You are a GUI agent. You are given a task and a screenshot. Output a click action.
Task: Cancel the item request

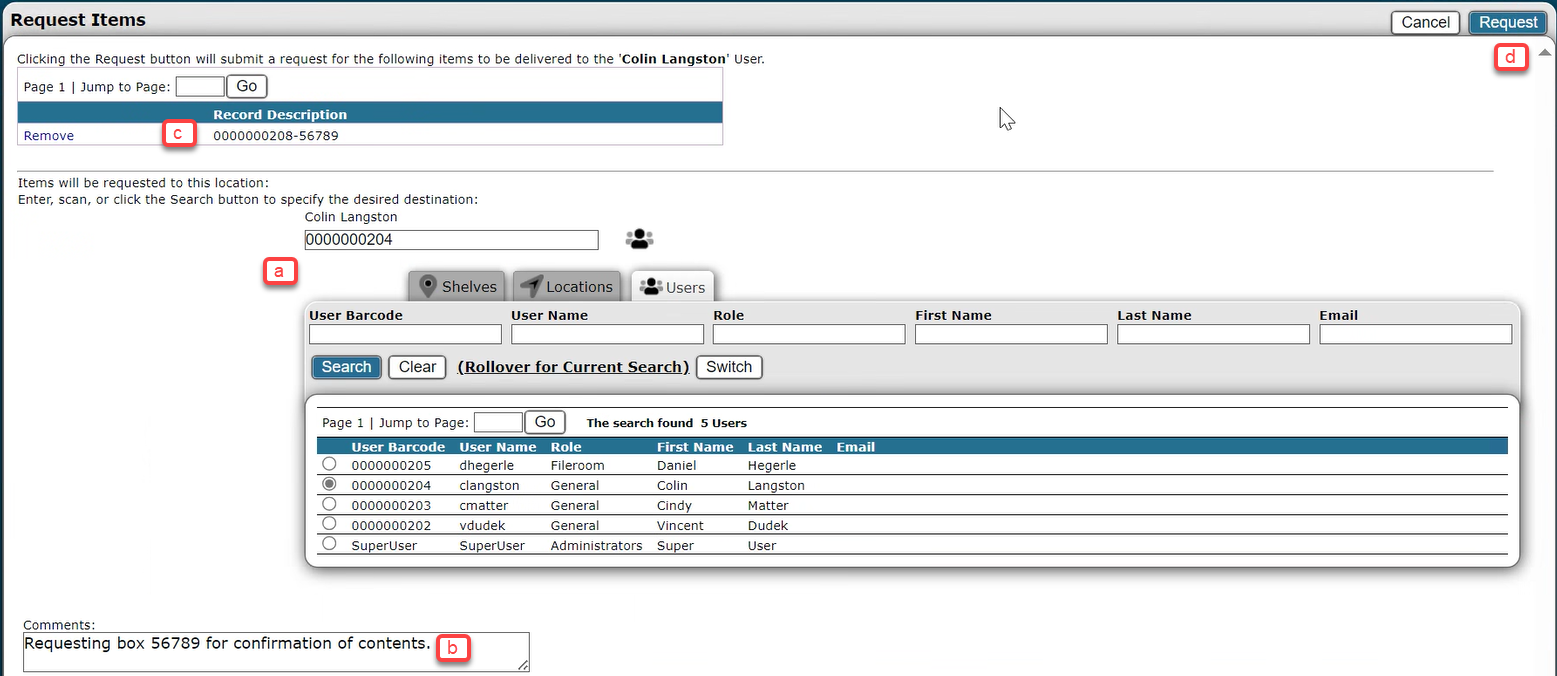[x=1425, y=22]
